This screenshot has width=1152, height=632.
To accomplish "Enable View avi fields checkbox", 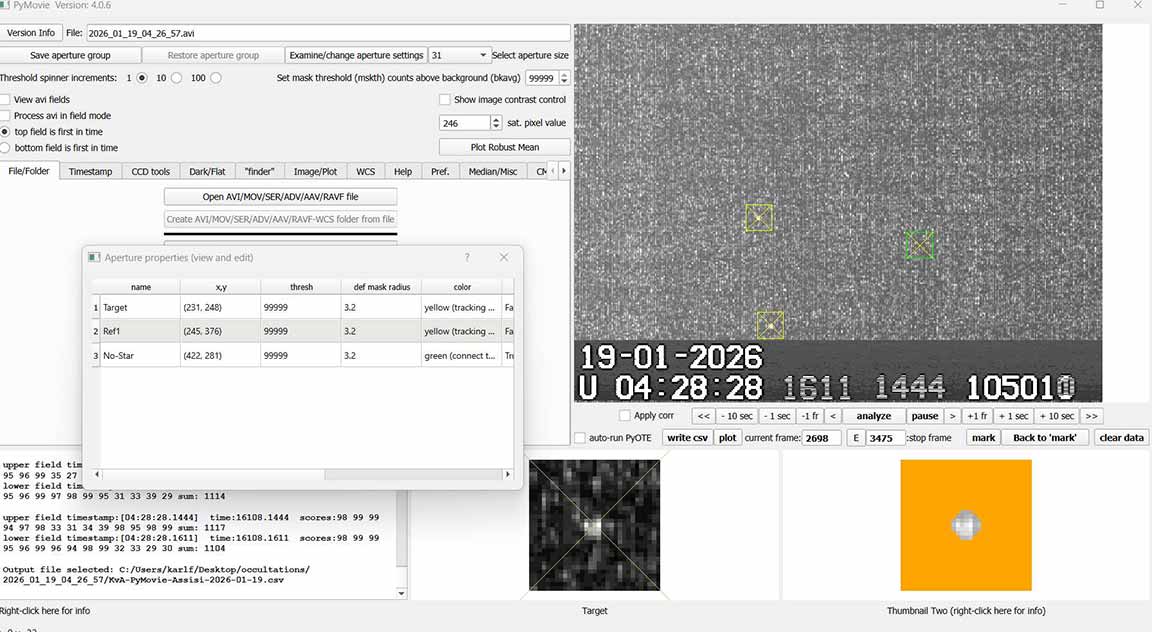I will [6, 100].
